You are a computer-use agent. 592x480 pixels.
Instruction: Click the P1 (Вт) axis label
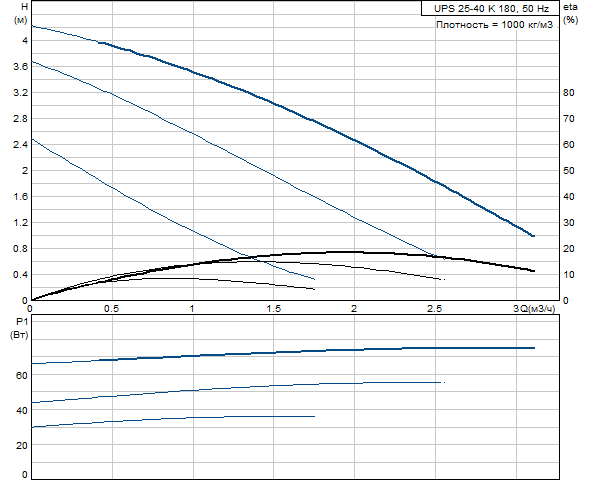pyautogui.click(x=20, y=328)
